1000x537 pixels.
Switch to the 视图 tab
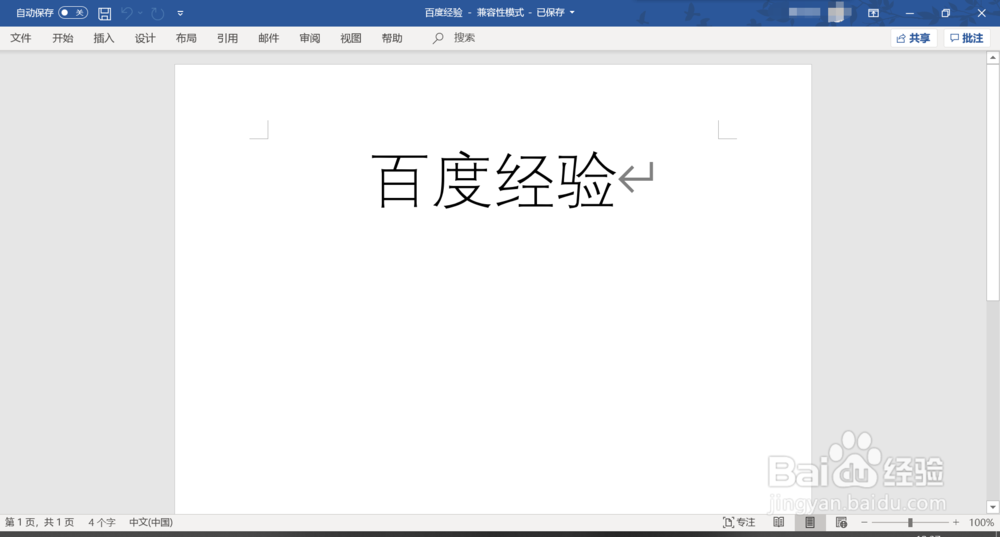pos(351,38)
